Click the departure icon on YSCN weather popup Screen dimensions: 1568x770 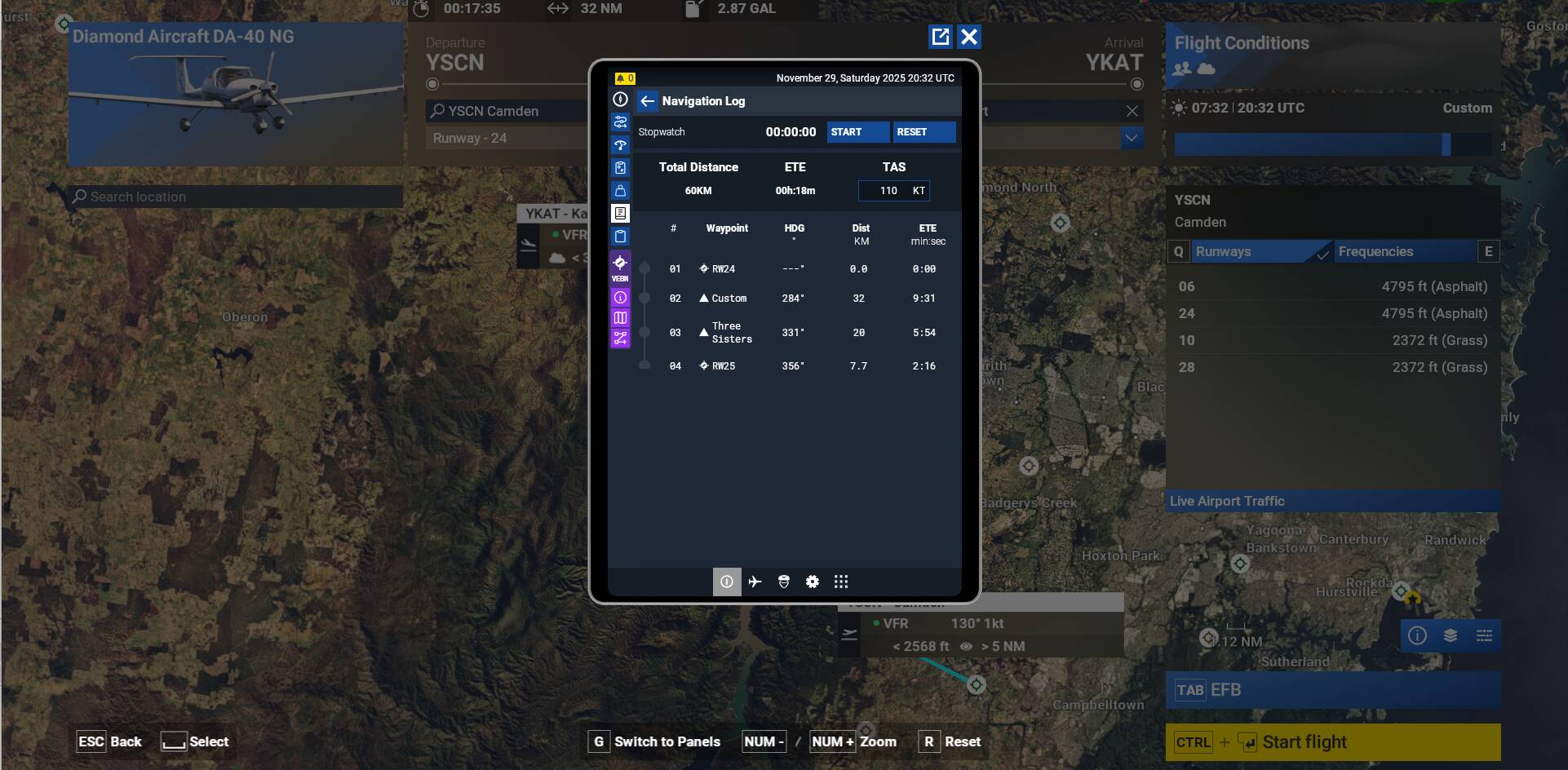click(x=849, y=635)
